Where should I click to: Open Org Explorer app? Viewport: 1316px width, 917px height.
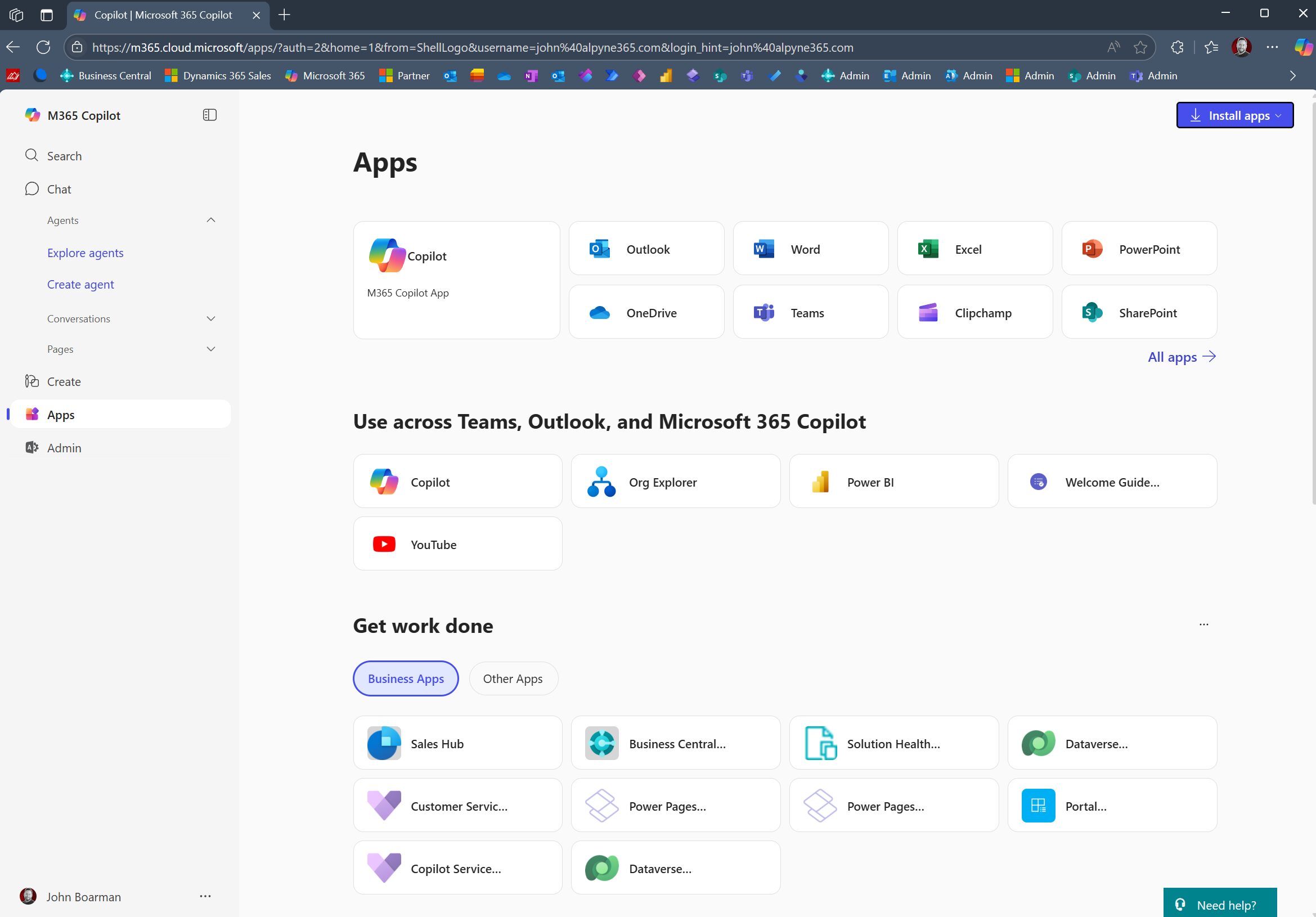tap(675, 482)
